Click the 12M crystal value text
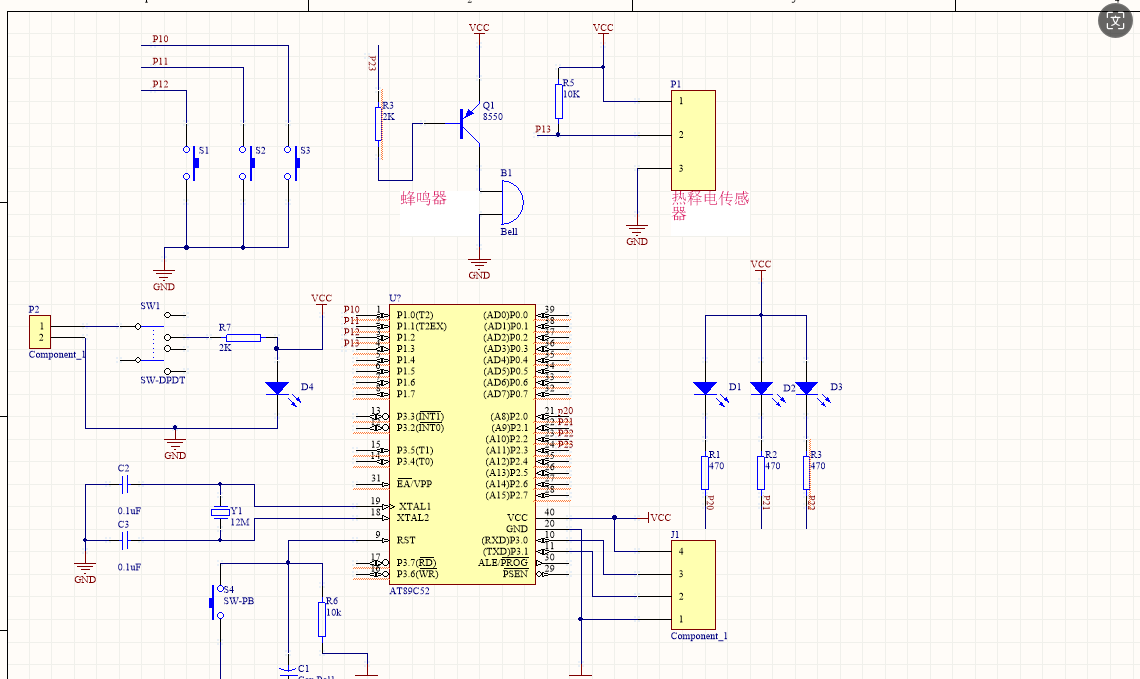The image size is (1140, 679). (240, 522)
